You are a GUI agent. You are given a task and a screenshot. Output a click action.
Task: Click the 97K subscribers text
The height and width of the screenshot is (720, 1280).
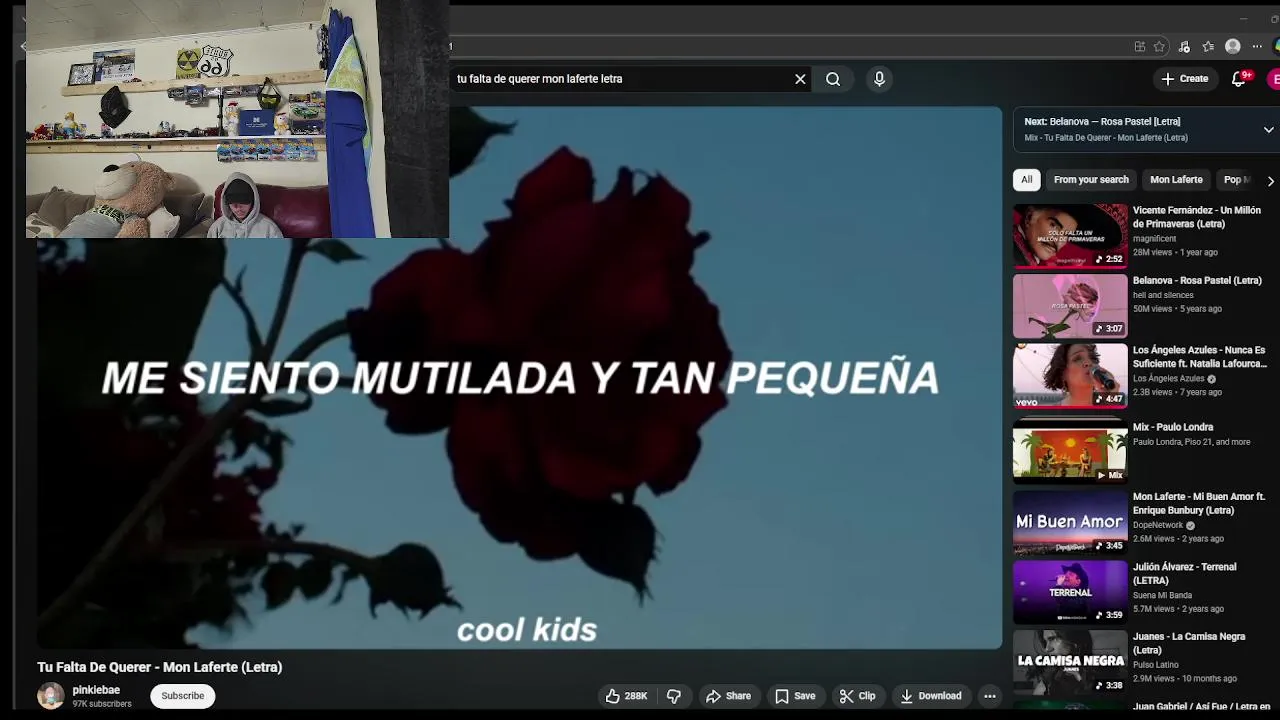102,704
